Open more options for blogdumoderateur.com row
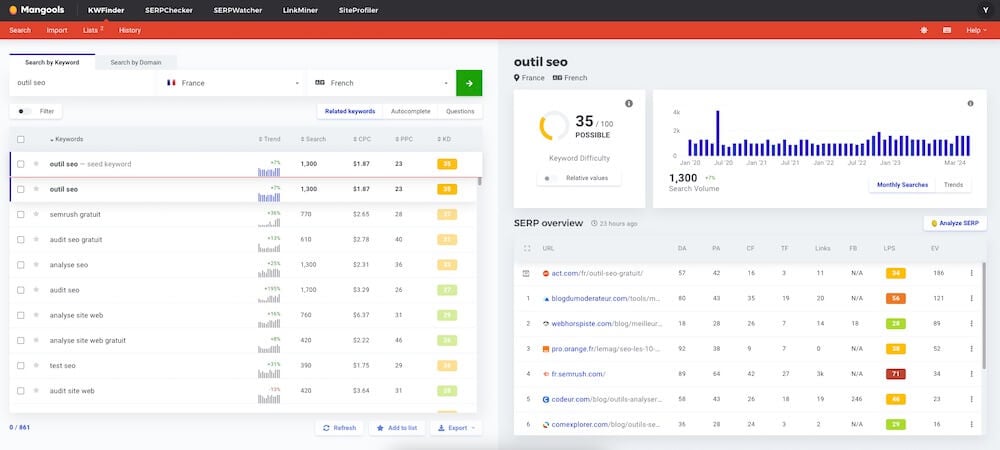Viewport: 1000px width, 450px height. 972,298
